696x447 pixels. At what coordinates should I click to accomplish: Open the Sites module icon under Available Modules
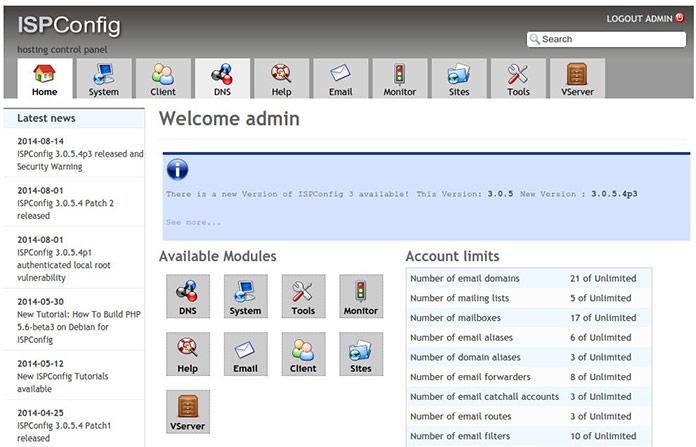pos(361,354)
